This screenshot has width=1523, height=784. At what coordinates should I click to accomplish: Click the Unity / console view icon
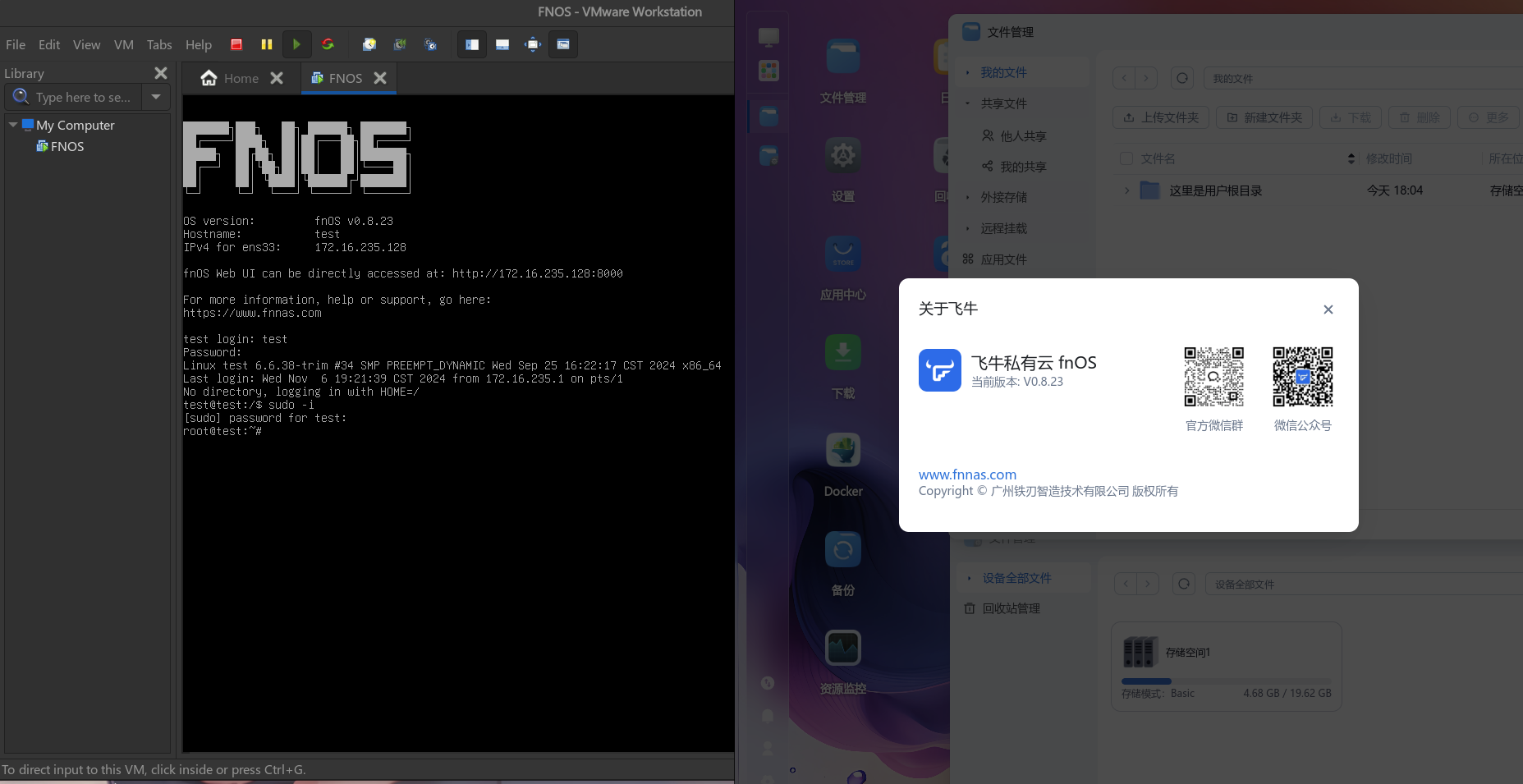(x=563, y=44)
